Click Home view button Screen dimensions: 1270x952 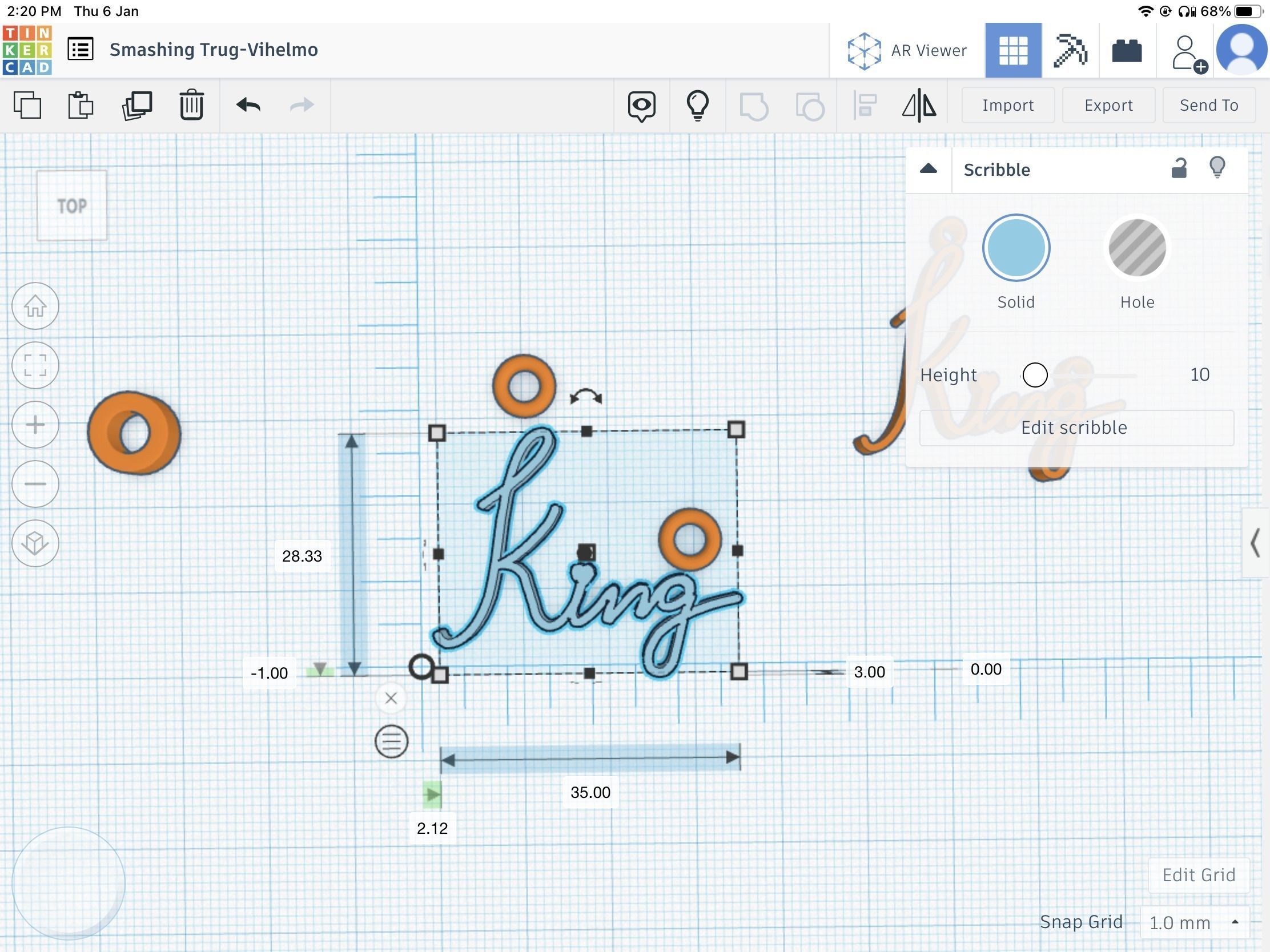pos(35,306)
